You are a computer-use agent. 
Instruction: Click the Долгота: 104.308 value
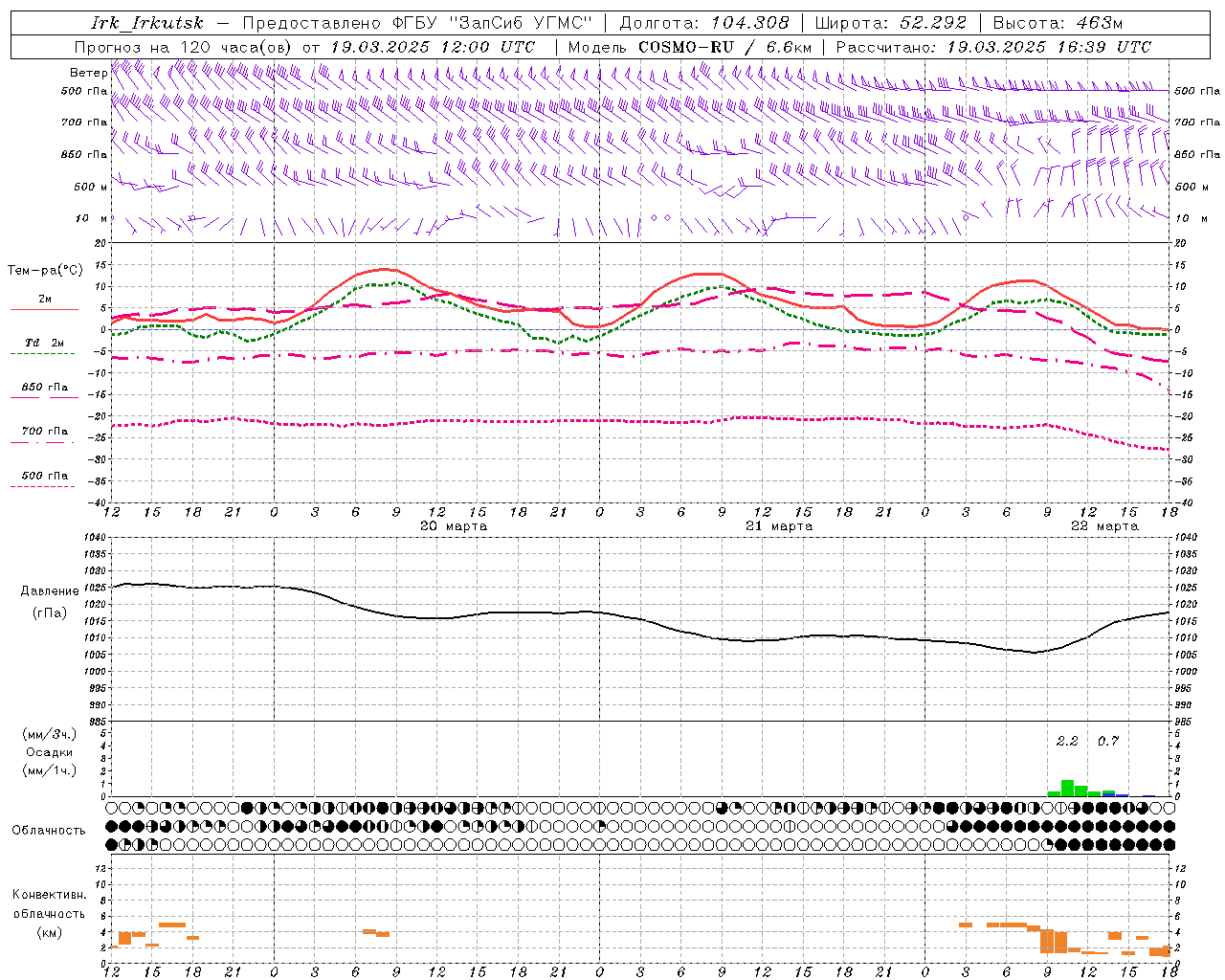point(704,23)
